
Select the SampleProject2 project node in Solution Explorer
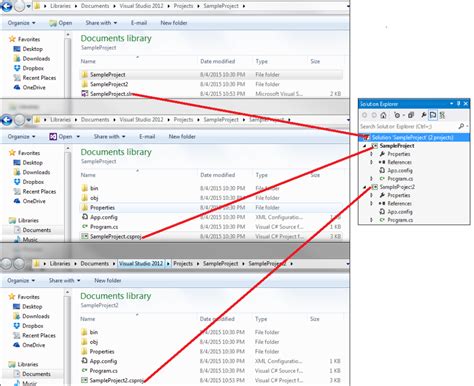click(x=397, y=187)
